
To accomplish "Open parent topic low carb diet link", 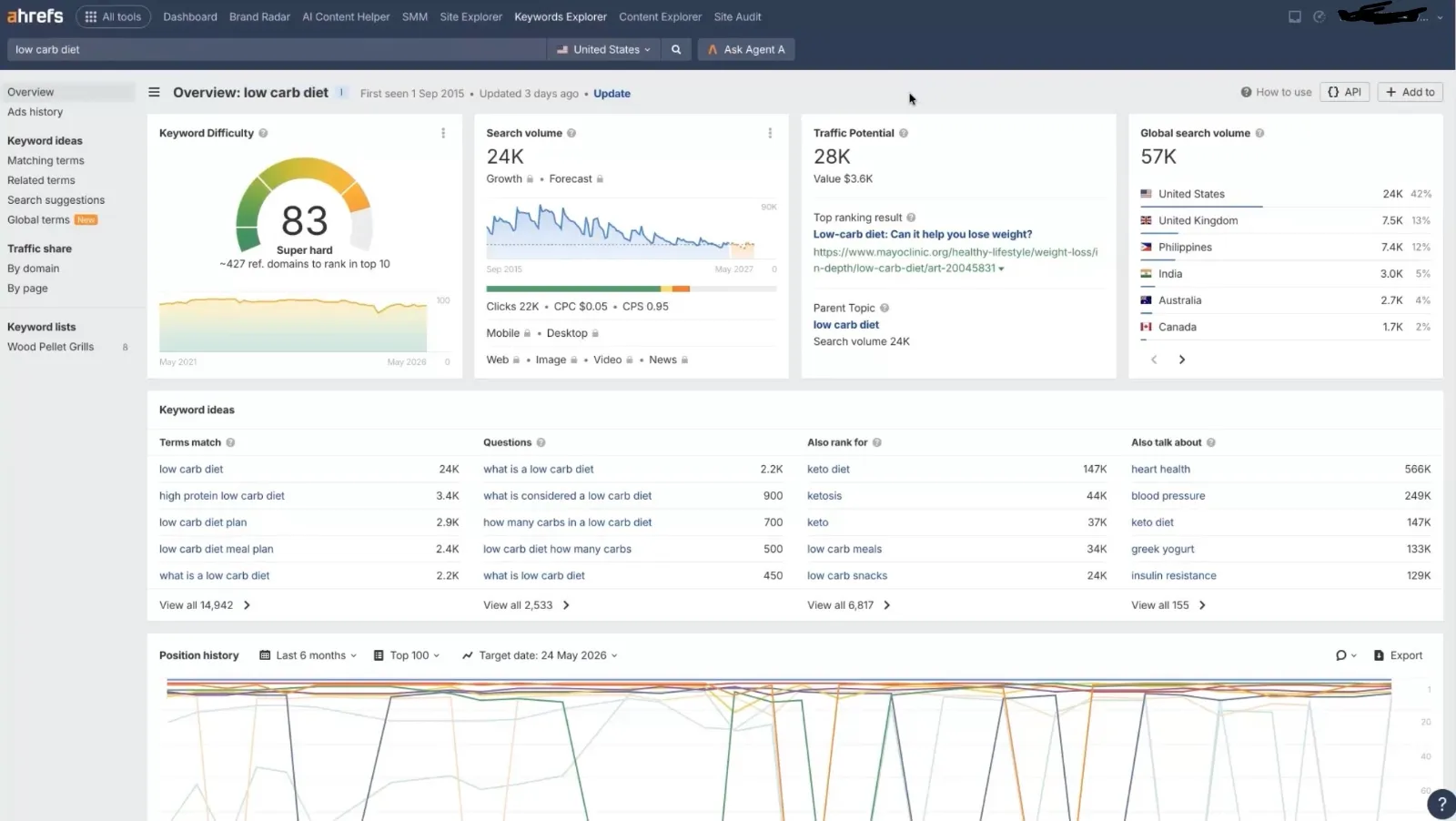I will (x=846, y=325).
